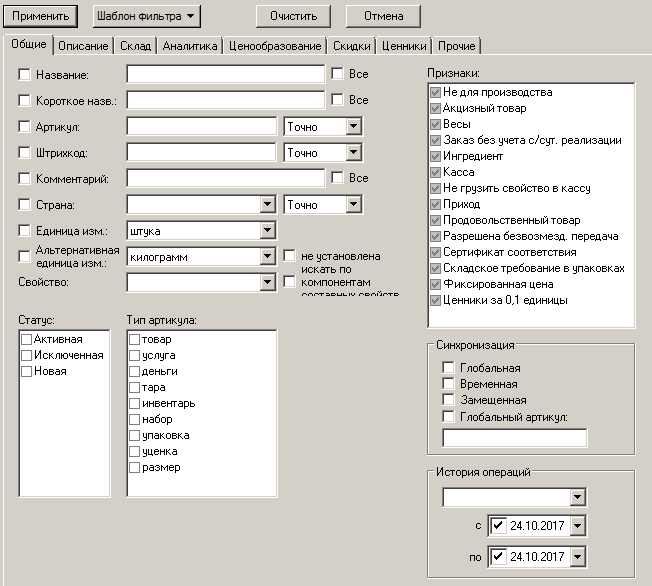Click into the Артикул input field
This screenshot has width=652, height=586.
click(x=202, y=126)
